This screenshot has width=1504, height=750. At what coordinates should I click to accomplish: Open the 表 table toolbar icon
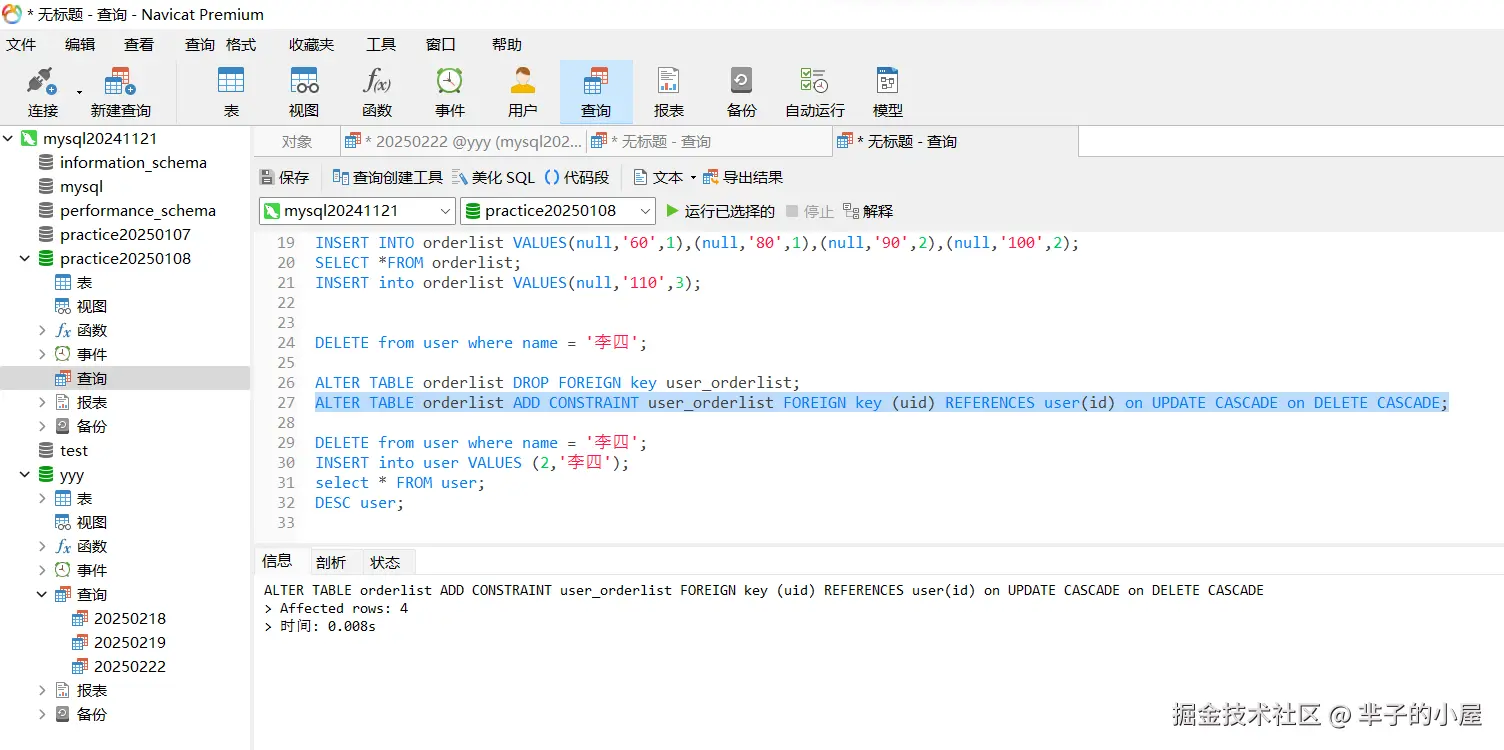click(231, 92)
